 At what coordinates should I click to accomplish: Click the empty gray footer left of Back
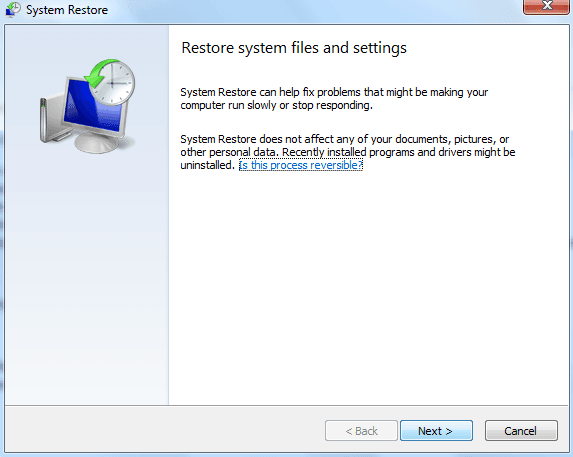coord(164,430)
